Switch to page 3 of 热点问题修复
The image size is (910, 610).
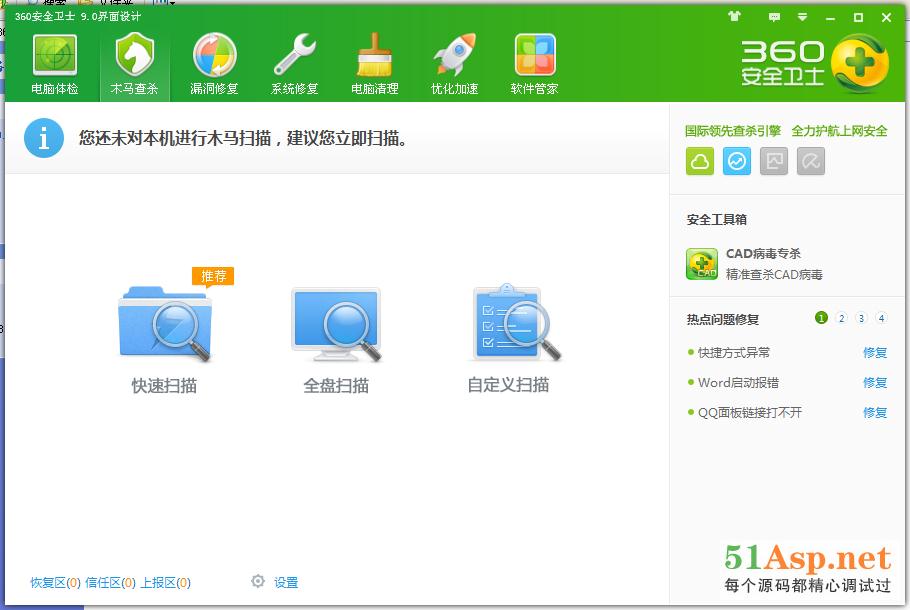861,318
